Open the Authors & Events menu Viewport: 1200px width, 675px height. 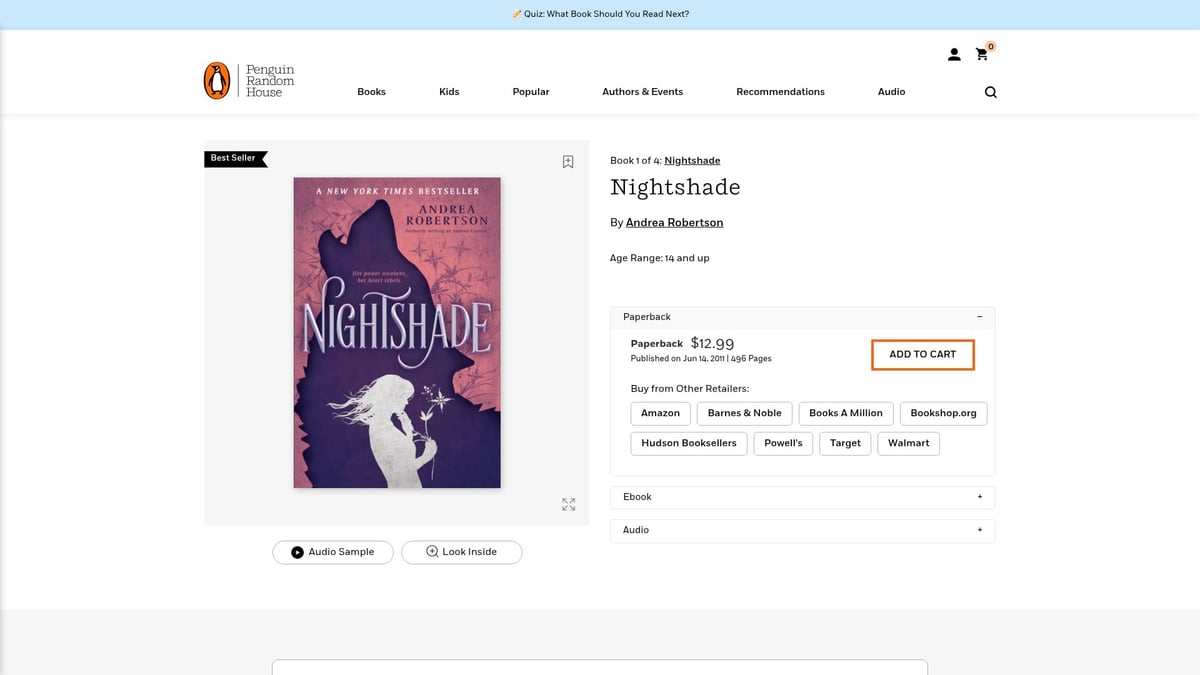[x=643, y=92]
